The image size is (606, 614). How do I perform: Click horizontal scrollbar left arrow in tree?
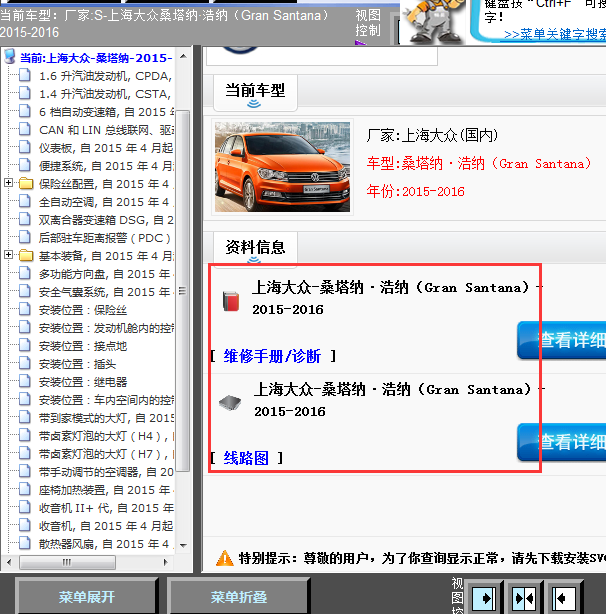coord(9,562)
